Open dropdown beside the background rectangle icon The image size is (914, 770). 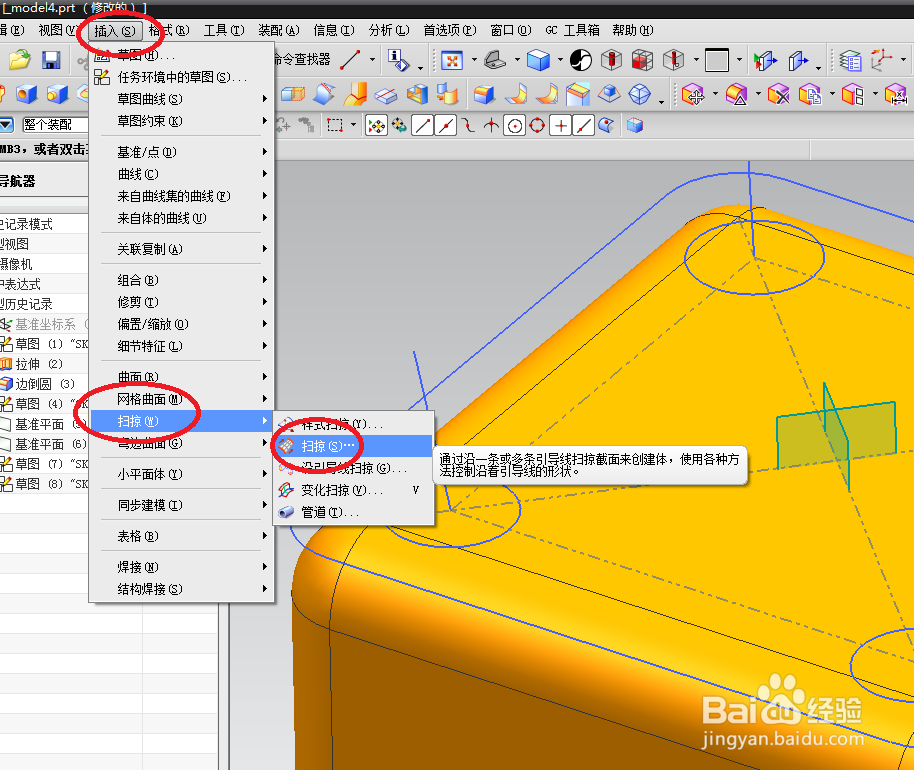[x=739, y=60]
